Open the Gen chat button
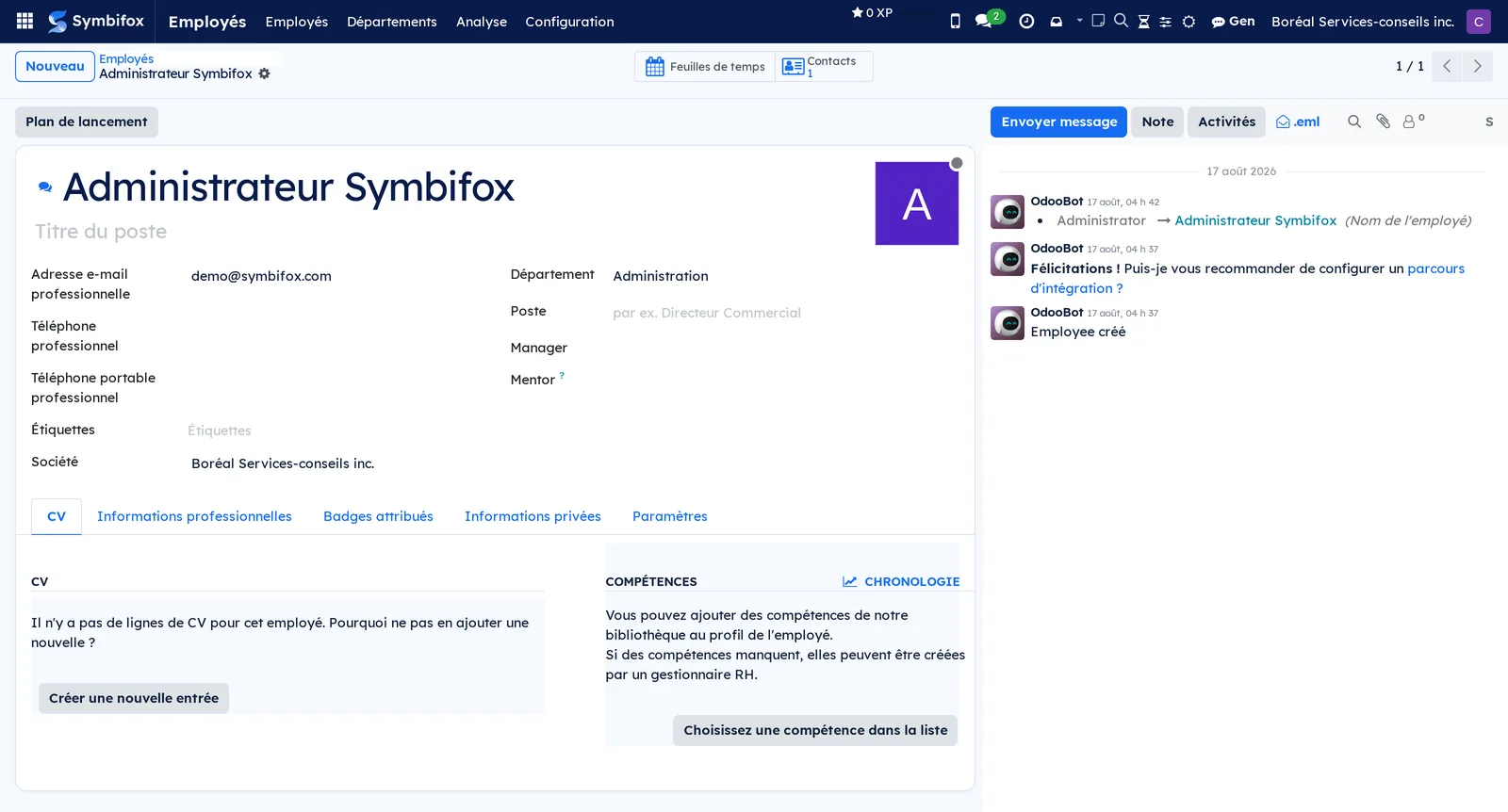Viewport: 1508px width, 812px height. [x=1233, y=21]
